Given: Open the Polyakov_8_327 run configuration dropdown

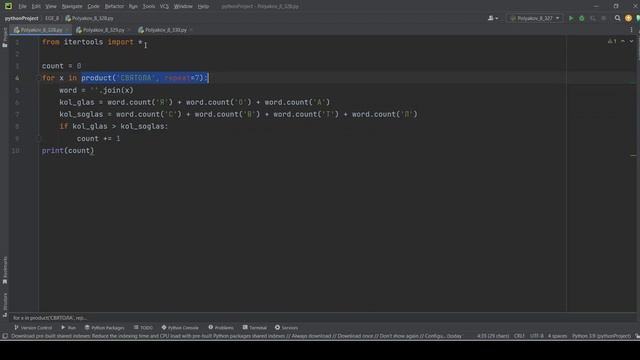Looking at the screenshot, I should coord(535,18).
